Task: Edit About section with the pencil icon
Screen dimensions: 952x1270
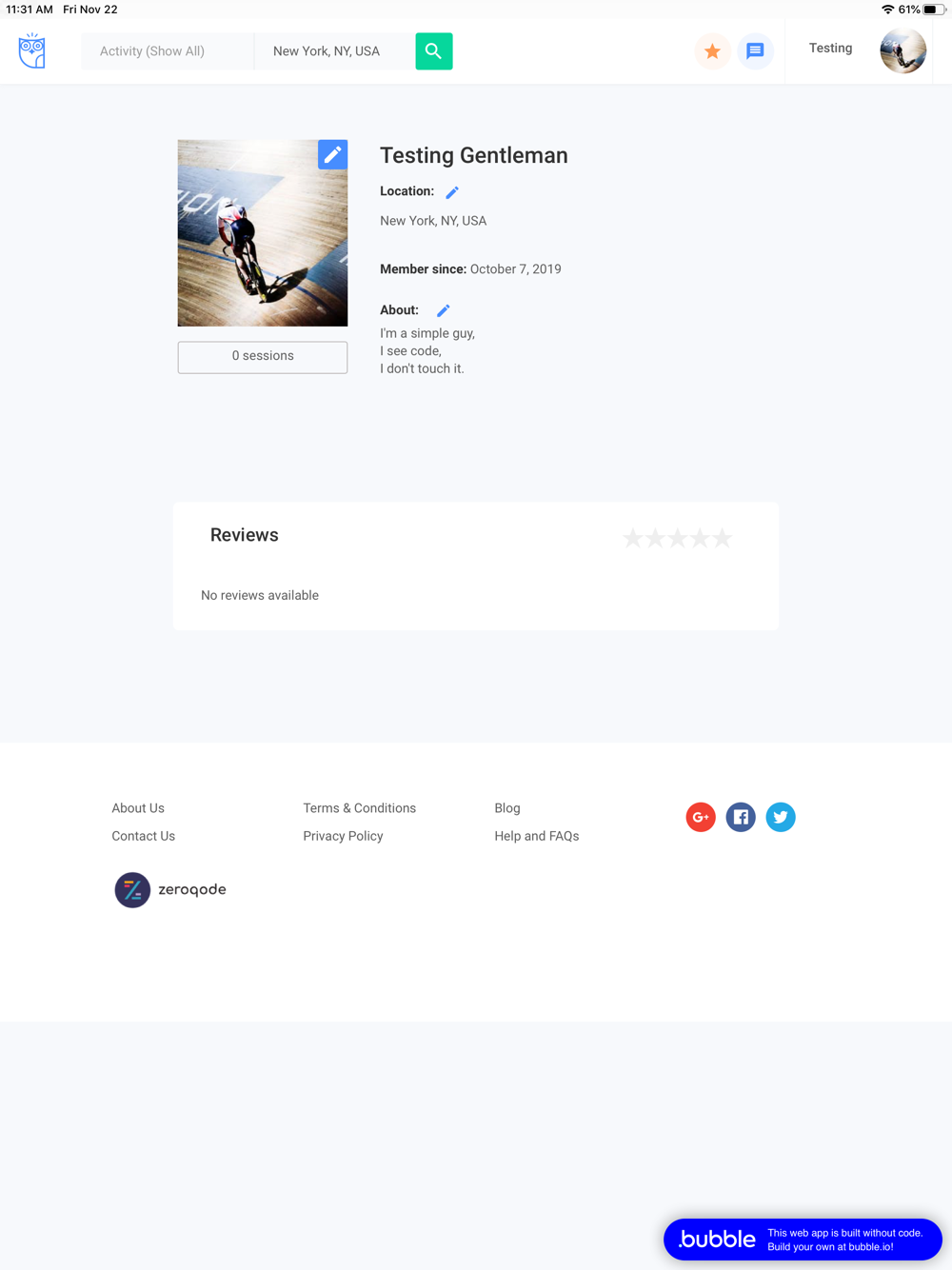Action: (x=443, y=310)
